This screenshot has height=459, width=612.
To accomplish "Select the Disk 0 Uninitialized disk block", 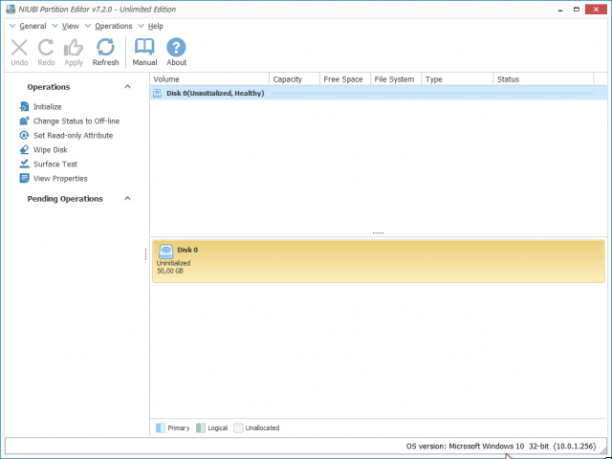I will tap(378, 261).
